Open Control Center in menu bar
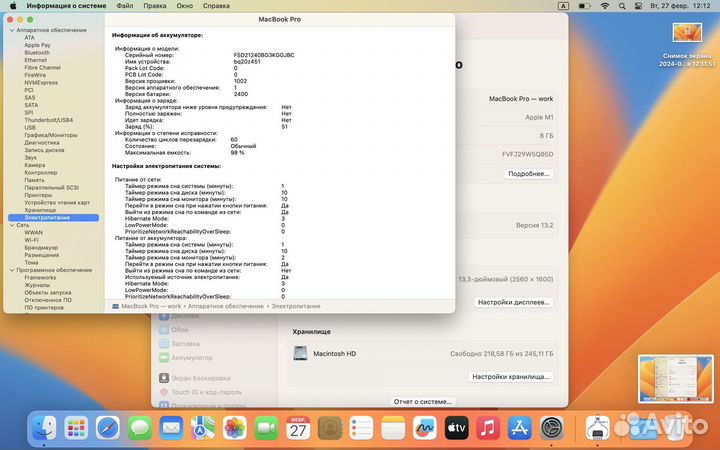This screenshot has width=720, height=450. click(x=638, y=6)
